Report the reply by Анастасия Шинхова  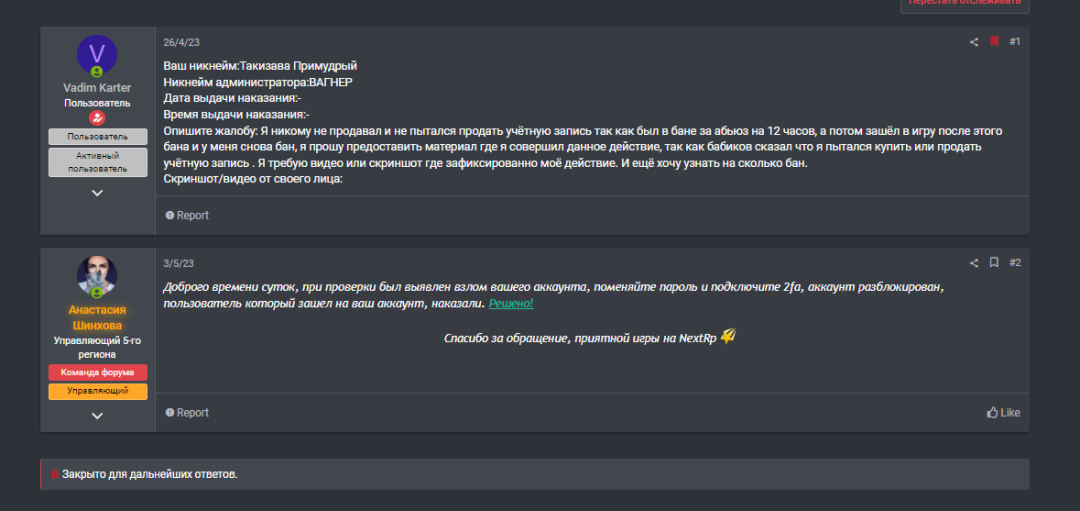pyautogui.click(x=187, y=412)
